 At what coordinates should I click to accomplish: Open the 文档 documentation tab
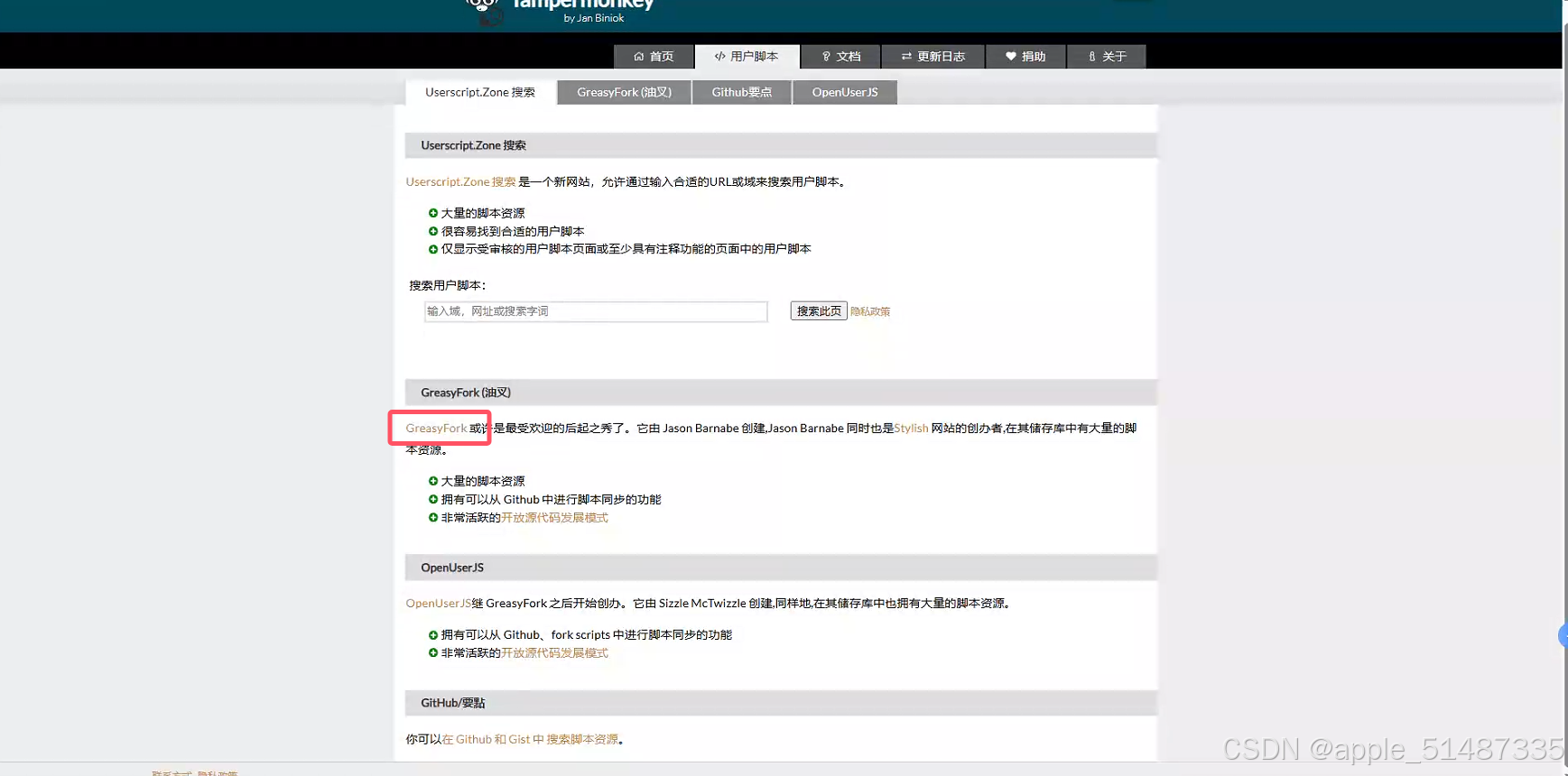pos(840,57)
